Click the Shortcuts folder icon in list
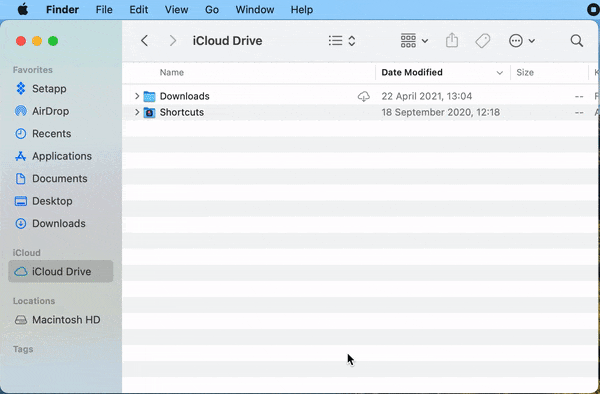The width and height of the screenshot is (600, 394). pyautogui.click(x=149, y=112)
